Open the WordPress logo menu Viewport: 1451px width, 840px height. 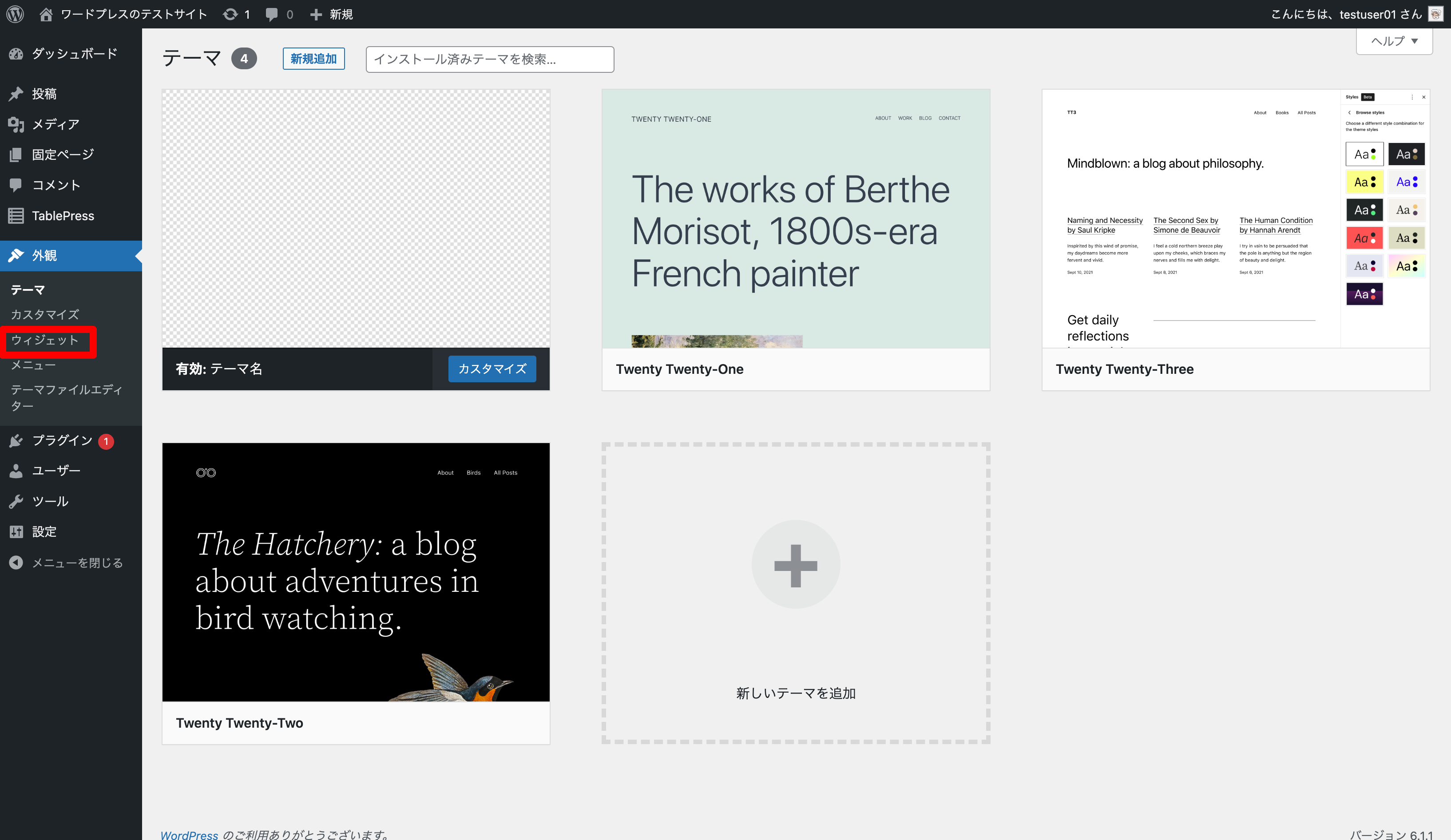tap(15, 14)
